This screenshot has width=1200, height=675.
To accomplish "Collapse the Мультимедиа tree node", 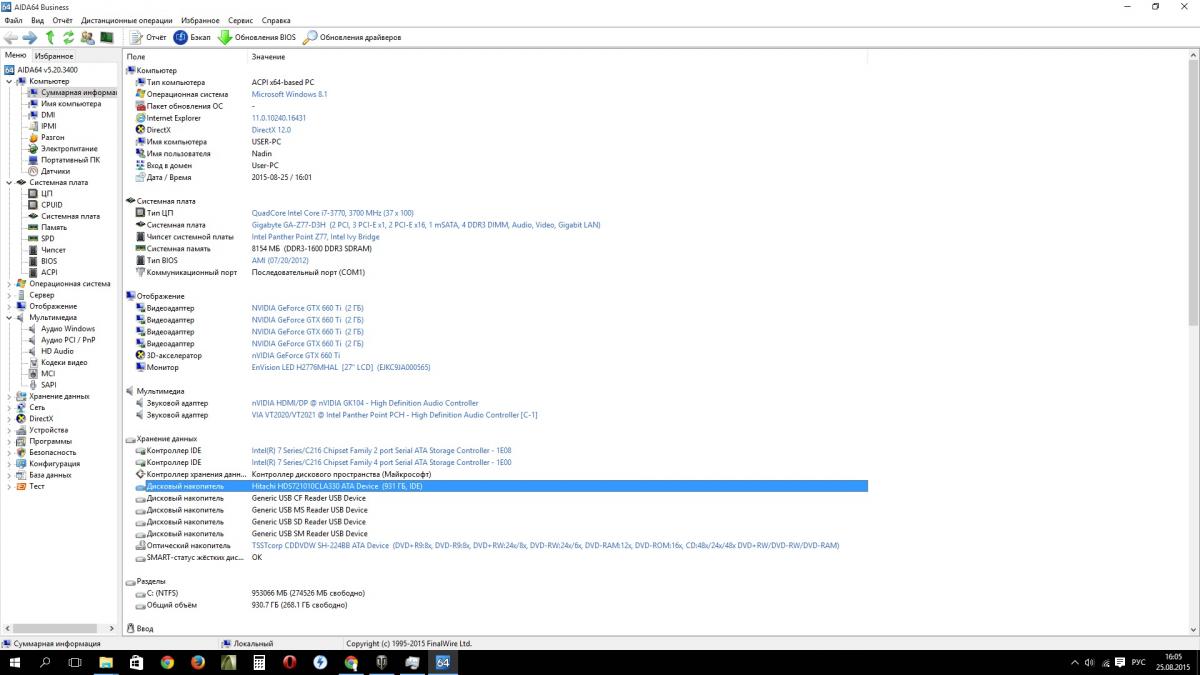I will [9, 317].
